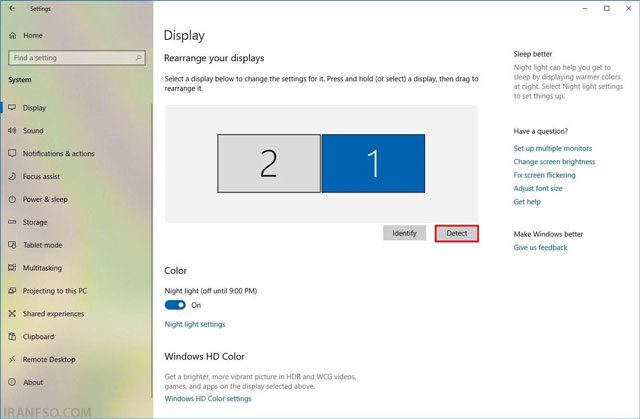Click the search magnifier icon in Find a setting
Image resolution: width=640 pixels, height=419 pixels.
pyautogui.click(x=138, y=58)
